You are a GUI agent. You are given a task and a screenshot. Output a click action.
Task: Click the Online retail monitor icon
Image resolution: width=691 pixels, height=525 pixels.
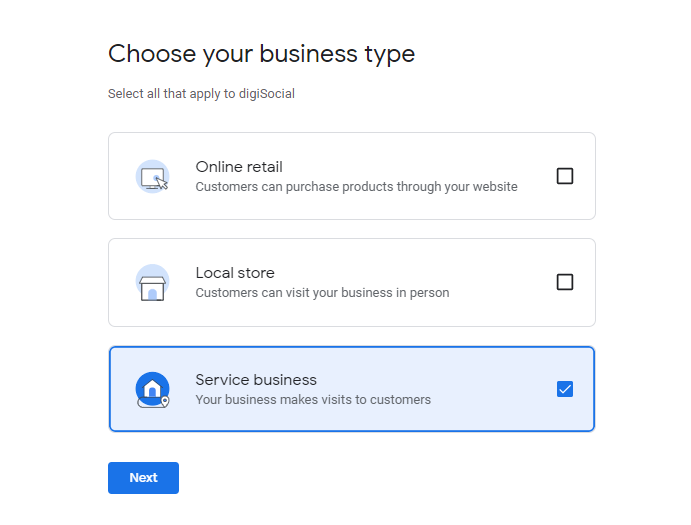[152, 177]
